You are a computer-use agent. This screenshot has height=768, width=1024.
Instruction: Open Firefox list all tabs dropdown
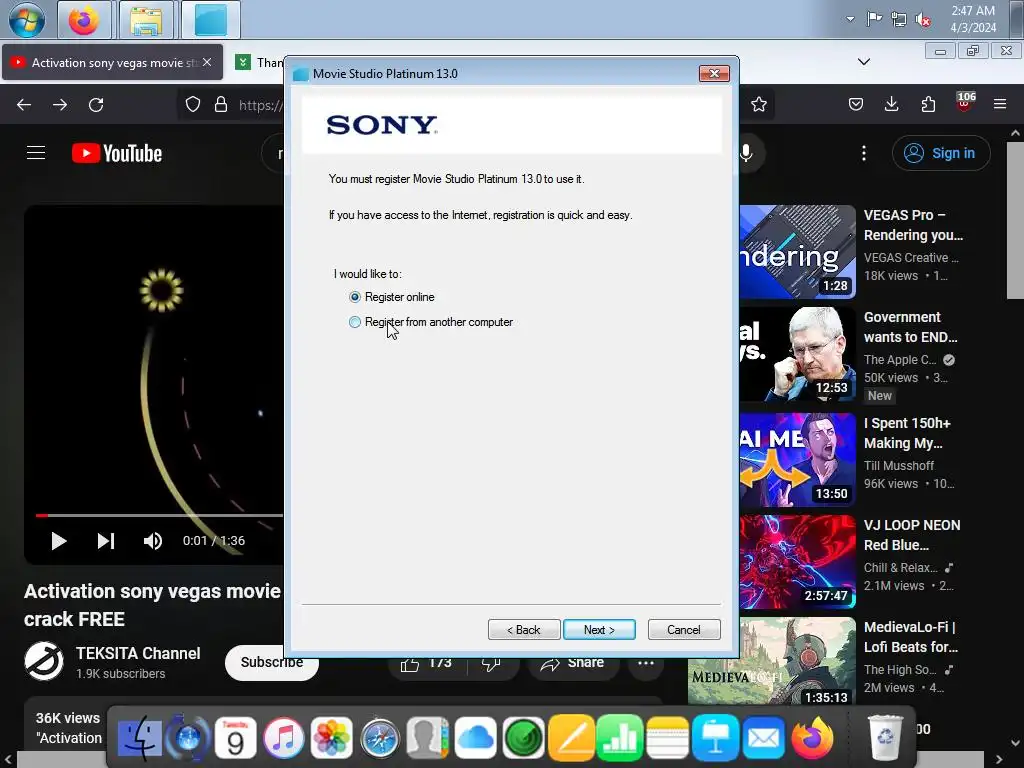[864, 61]
